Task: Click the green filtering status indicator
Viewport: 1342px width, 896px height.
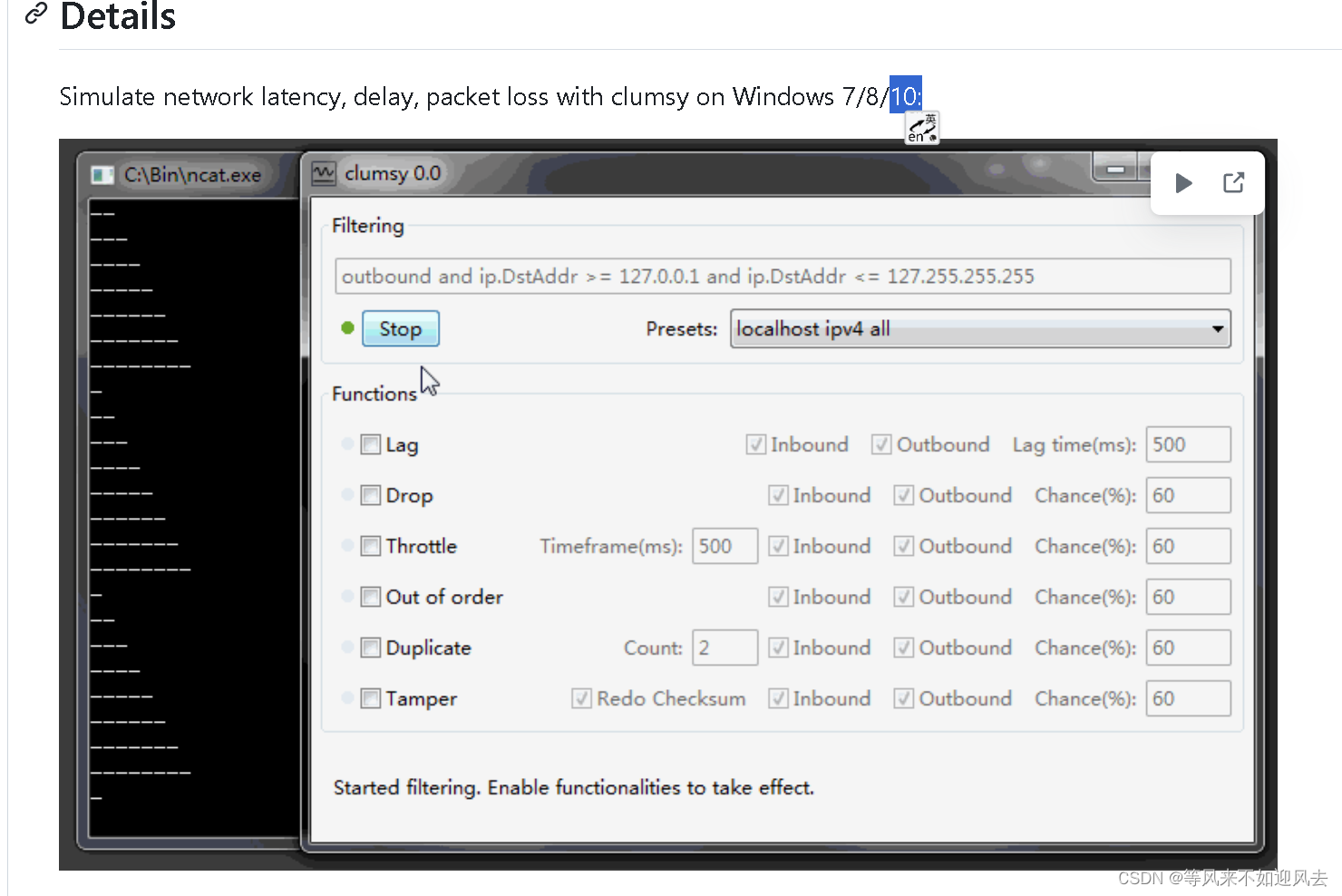Action: pyautogui.click(x=347, y=328)
